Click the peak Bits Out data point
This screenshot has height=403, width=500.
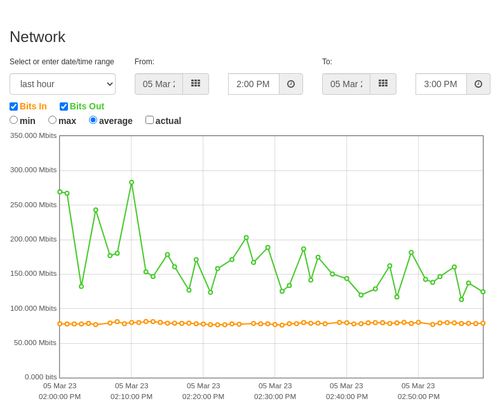(132, 183)
